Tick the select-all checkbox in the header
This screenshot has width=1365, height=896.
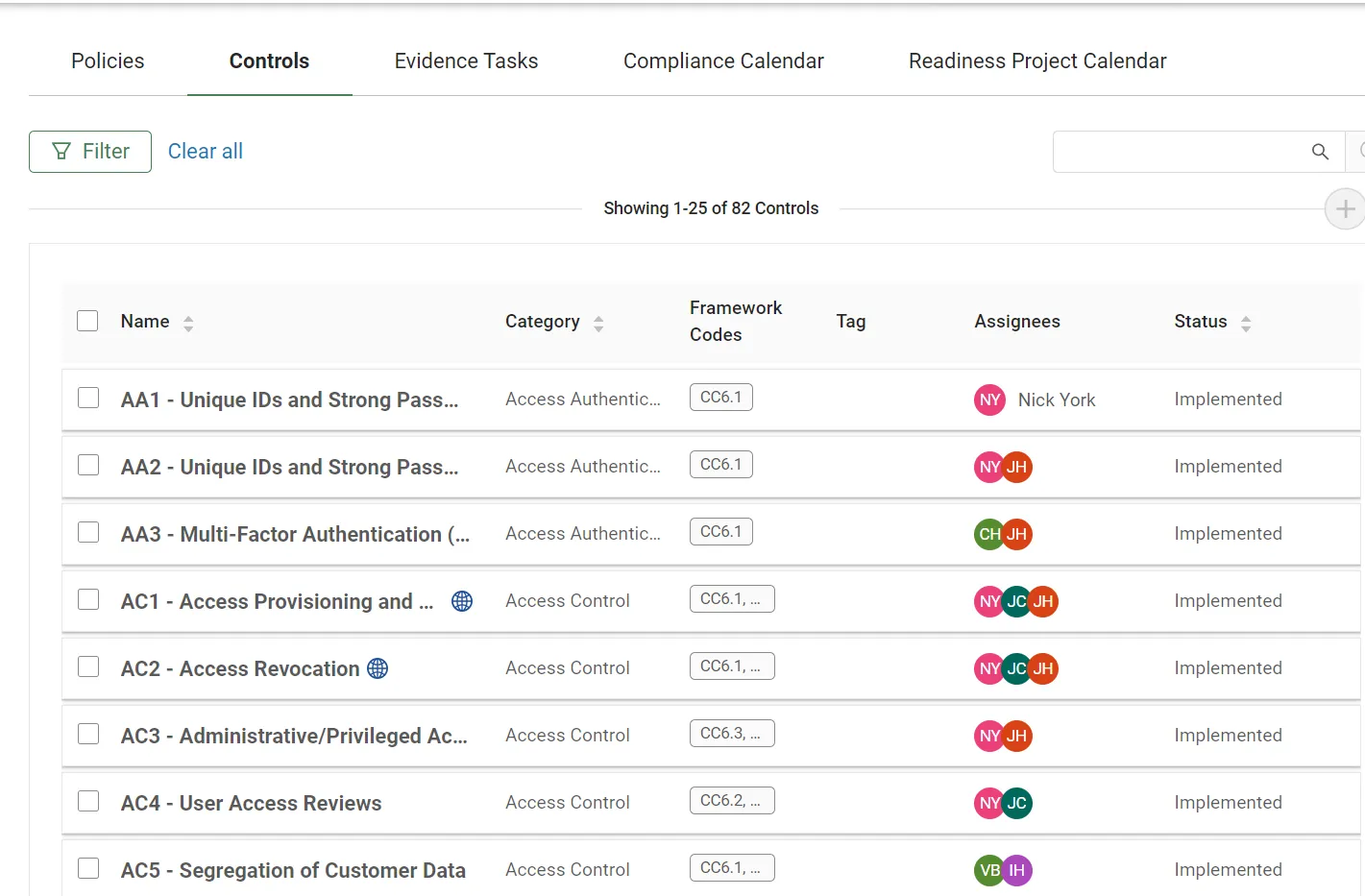coord(87,321)
